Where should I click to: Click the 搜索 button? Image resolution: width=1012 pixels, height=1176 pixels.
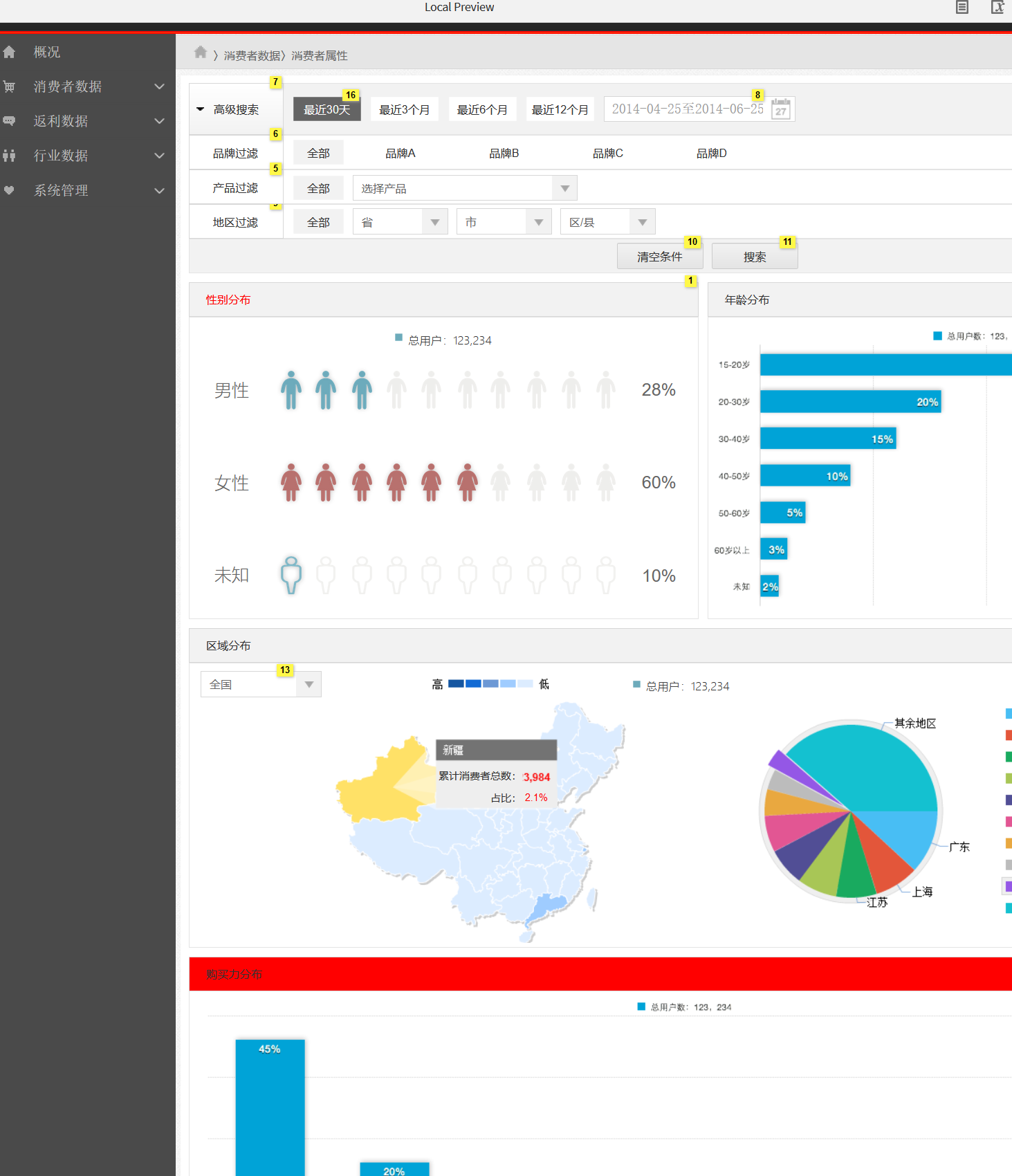(x=755, y=257)
